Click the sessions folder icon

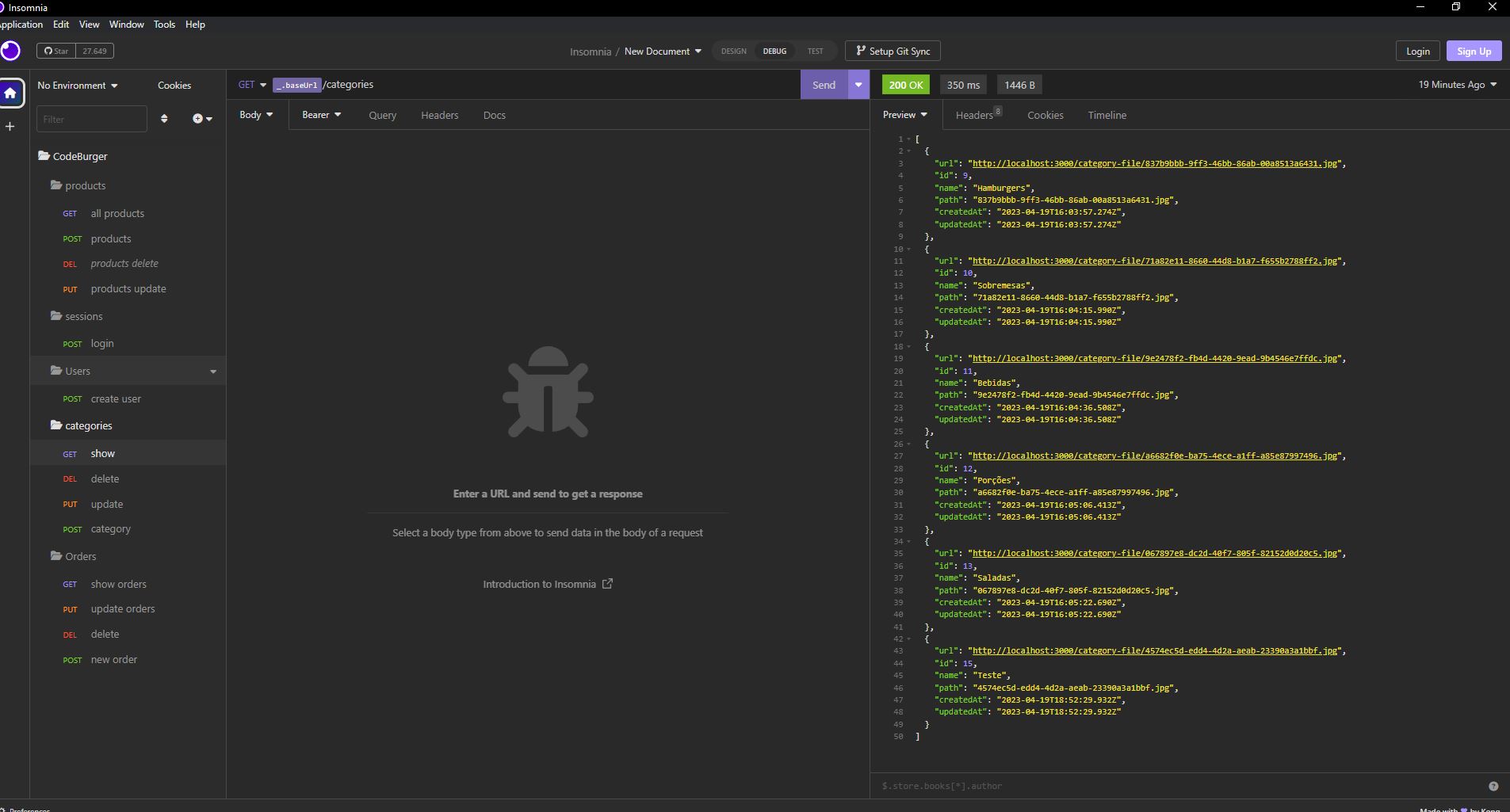click(56, 316)
